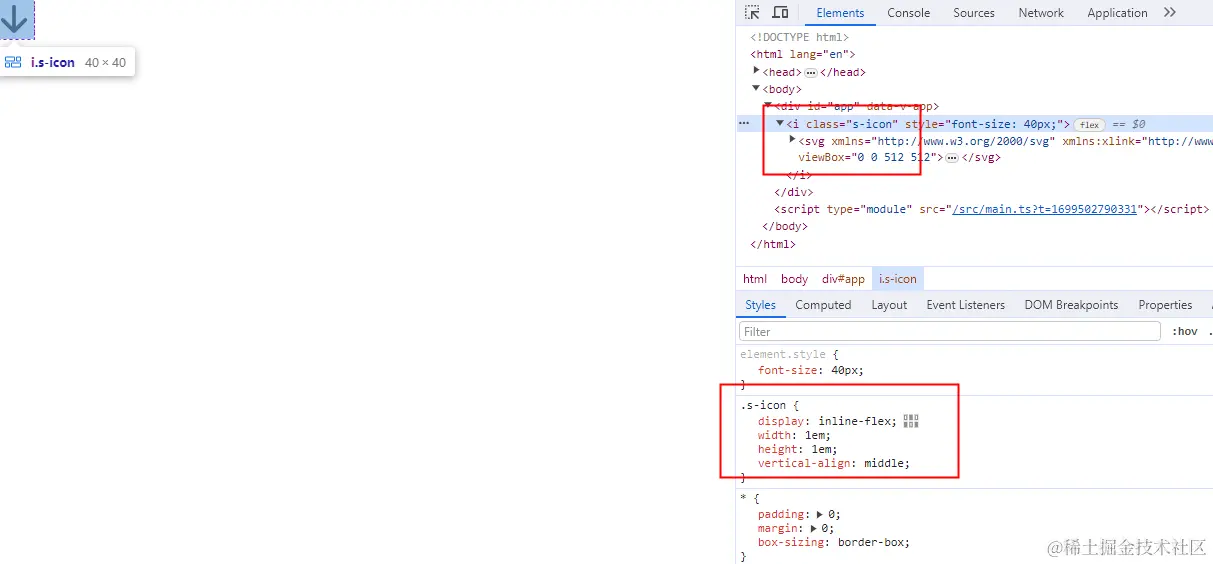Click the box-sizing border-box declaration

coord(834,542)
